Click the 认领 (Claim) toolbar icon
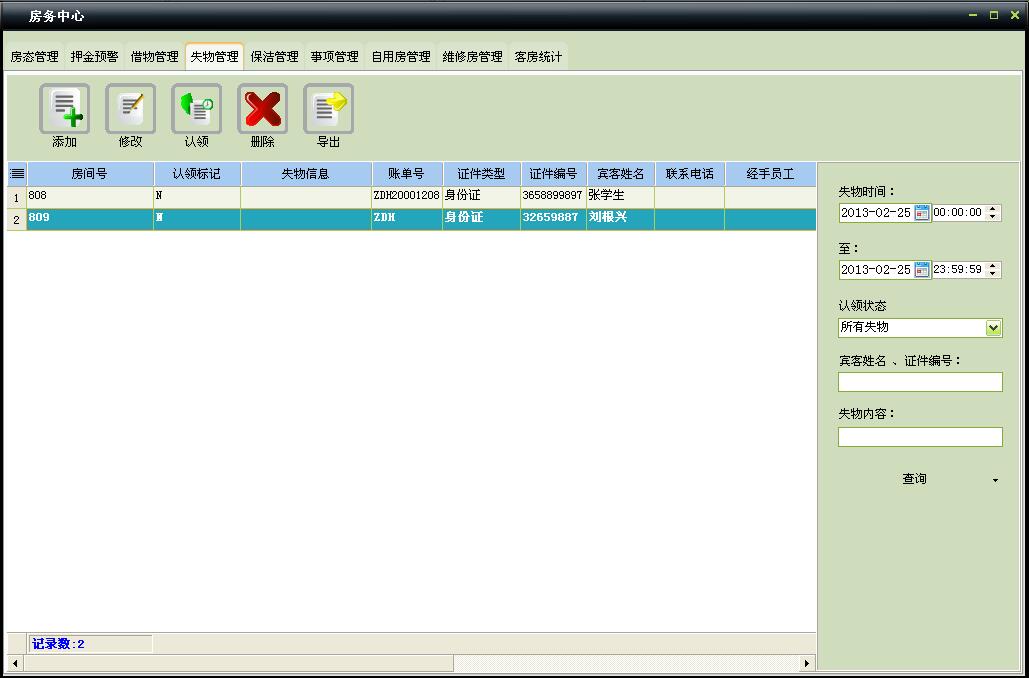The width and height of the screenshot is (1029, 678). (x=196, y=109)
